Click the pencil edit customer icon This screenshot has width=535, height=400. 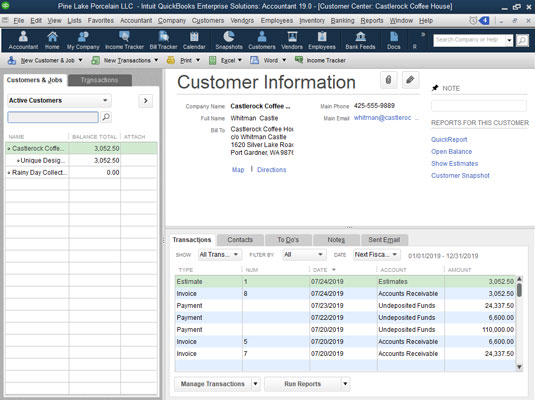click(x=410, y=80)
